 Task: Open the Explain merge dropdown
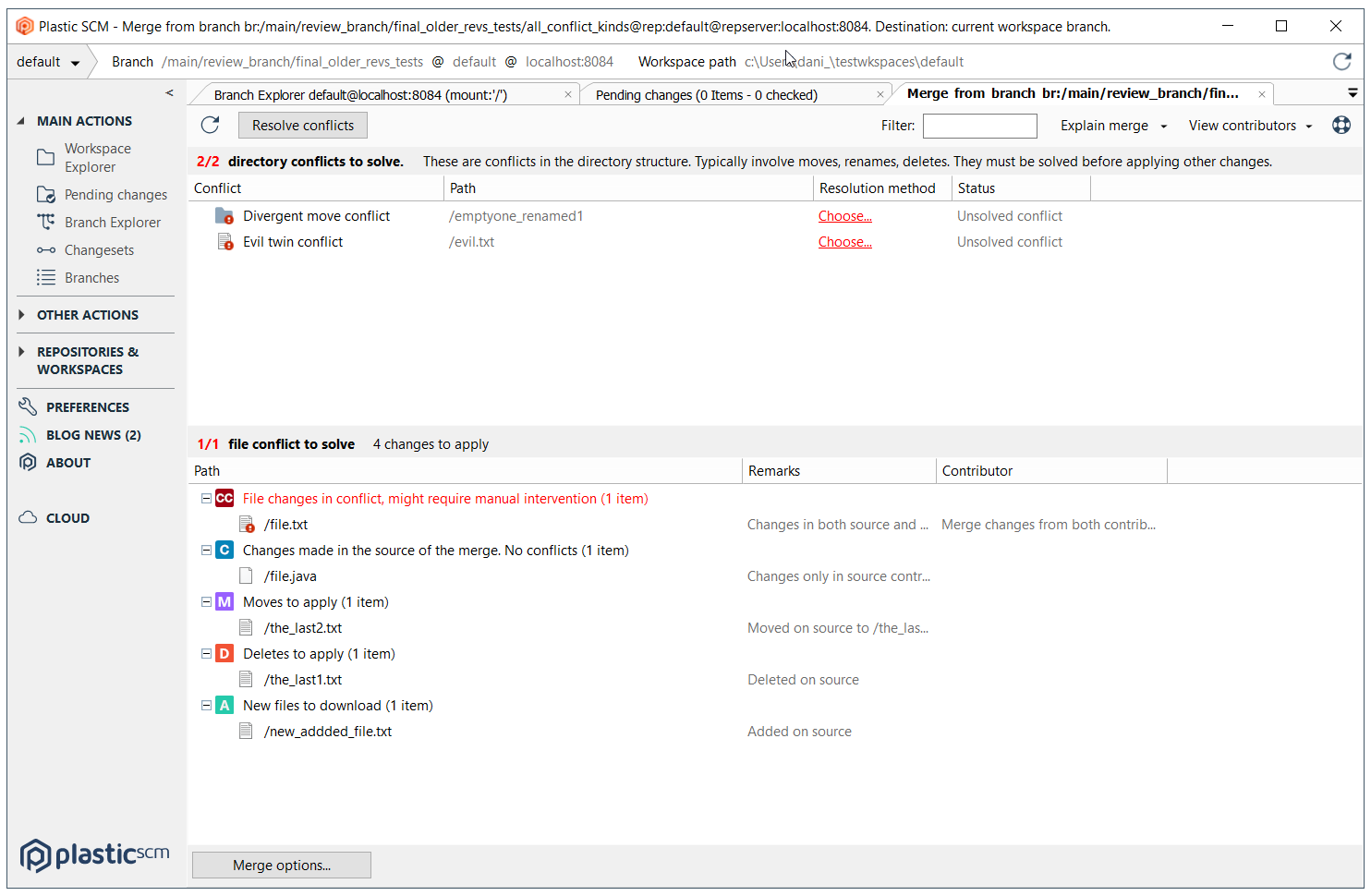coord(1111,125)
